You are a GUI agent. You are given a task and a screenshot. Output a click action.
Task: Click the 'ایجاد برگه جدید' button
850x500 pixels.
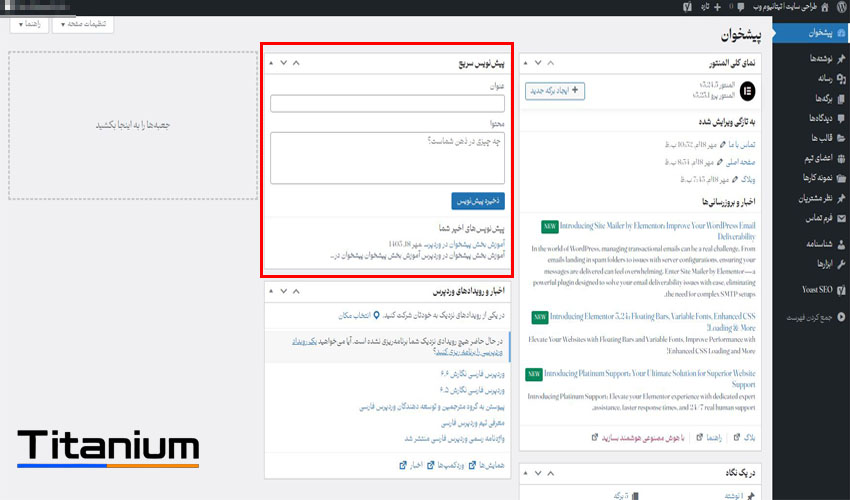(555, 91)
